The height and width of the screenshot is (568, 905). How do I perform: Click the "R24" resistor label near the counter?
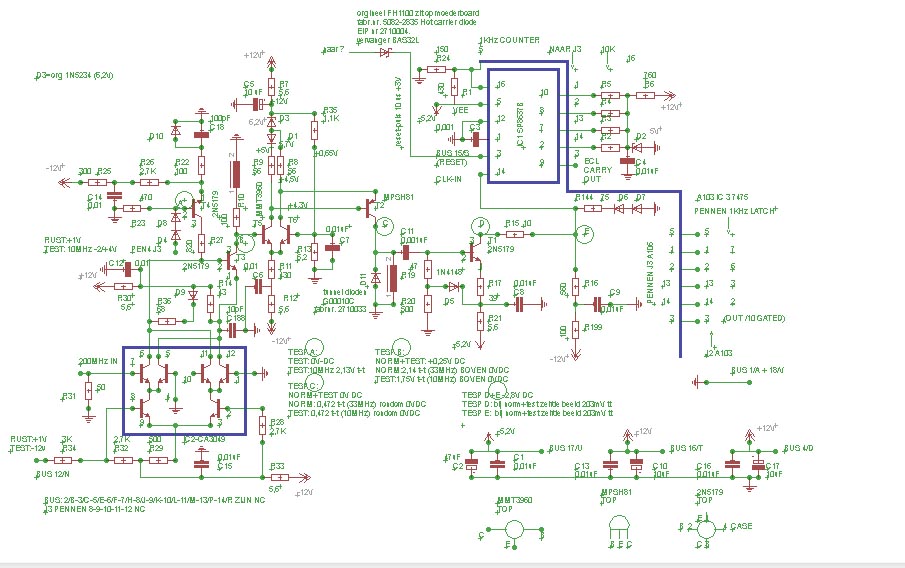pyautogui.click(x=443, y=58)
